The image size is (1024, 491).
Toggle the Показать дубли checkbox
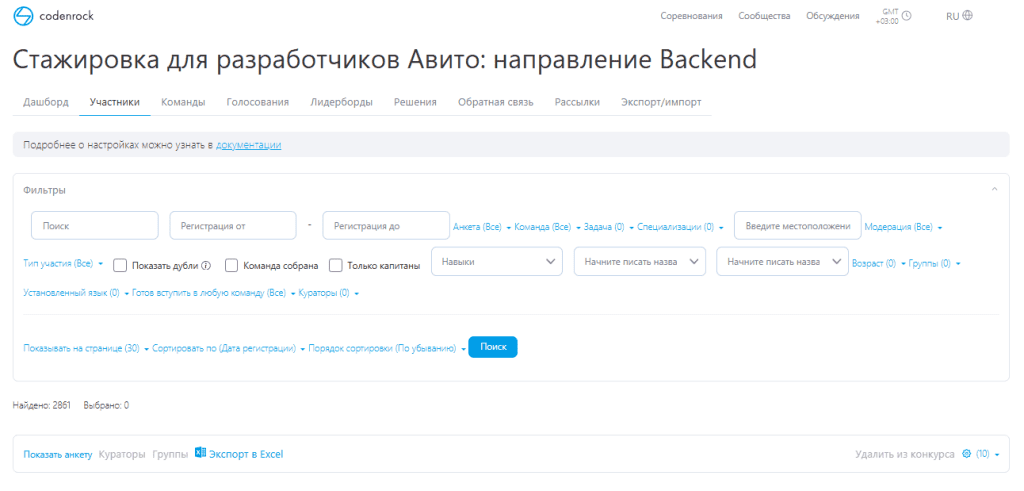120,265
